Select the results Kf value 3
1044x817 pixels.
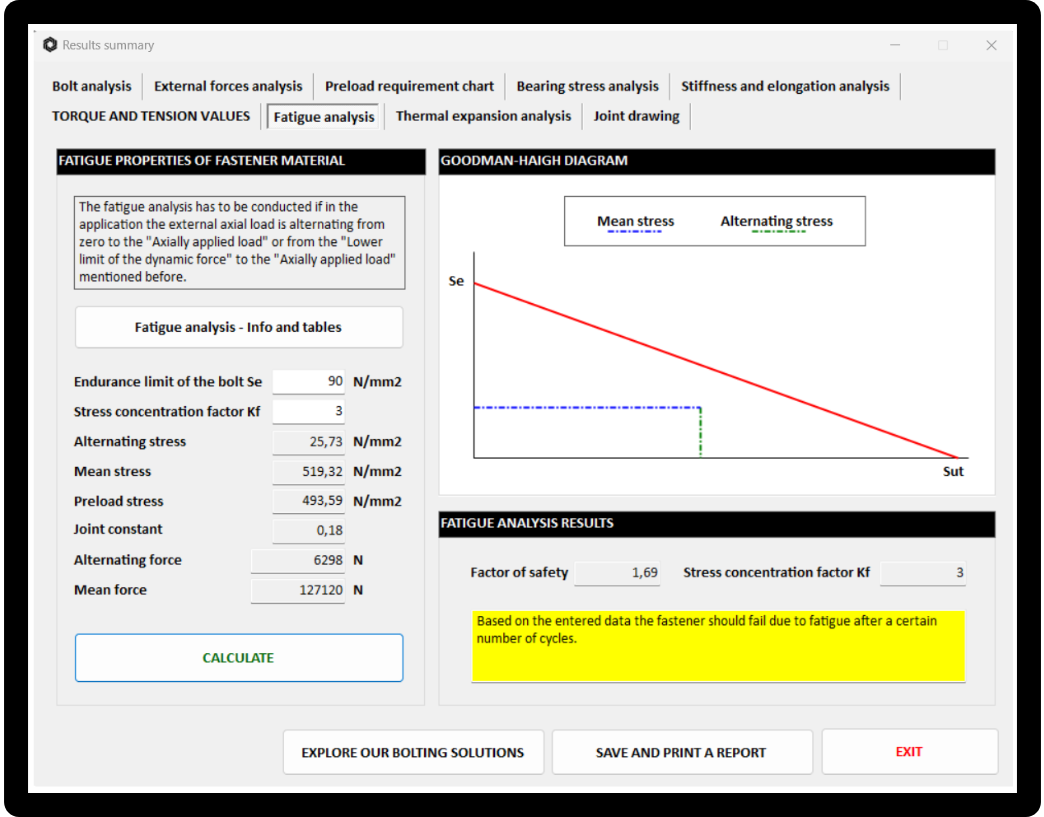[923, 573]
